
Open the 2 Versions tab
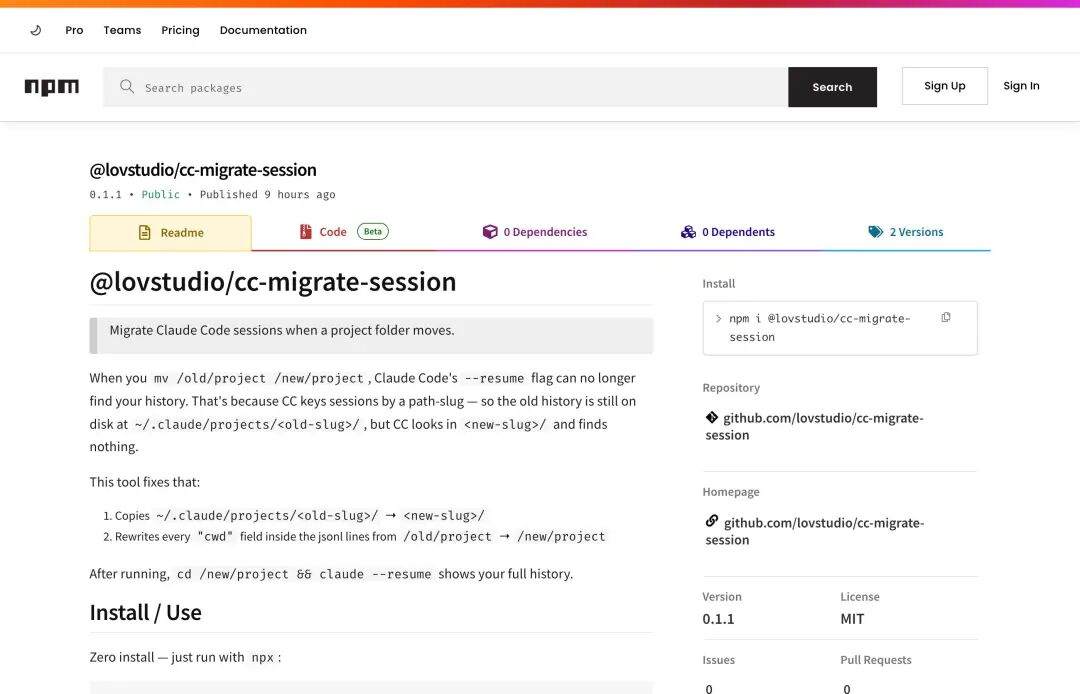[x=906, y=232]
